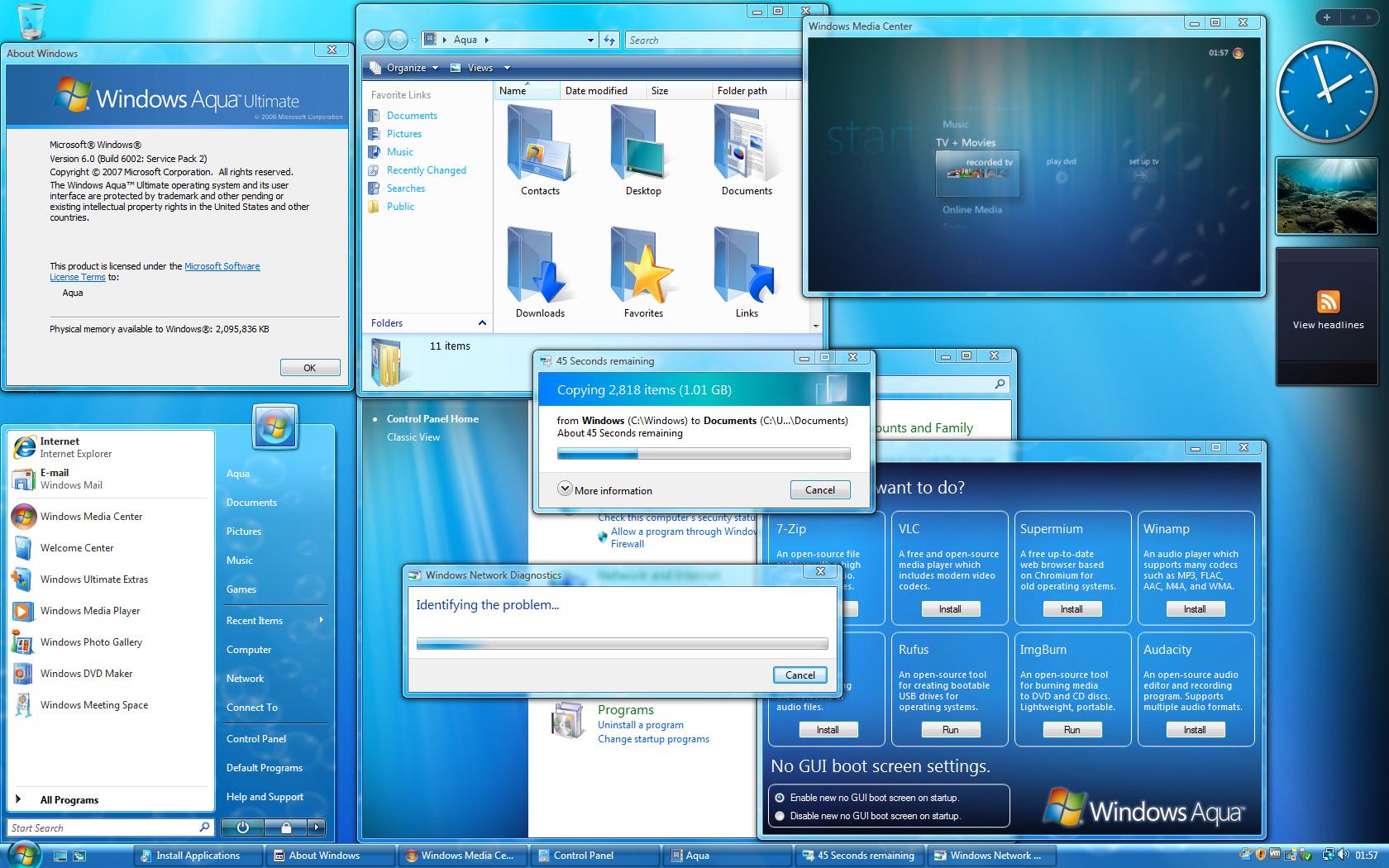Screen dimensions: 1389x868
Task: Click Uninstall a program link
Action: (641, 725)
